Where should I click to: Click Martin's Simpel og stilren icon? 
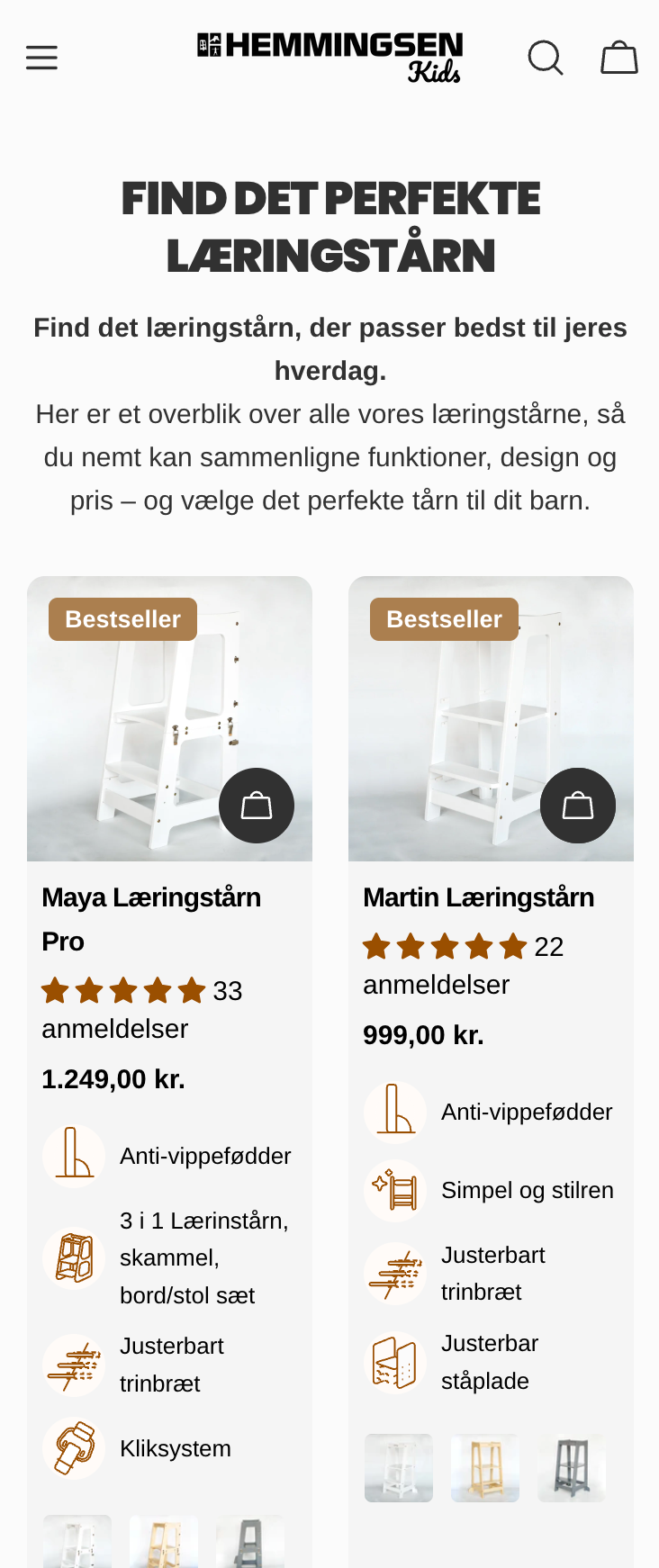tap(395, 1190)
